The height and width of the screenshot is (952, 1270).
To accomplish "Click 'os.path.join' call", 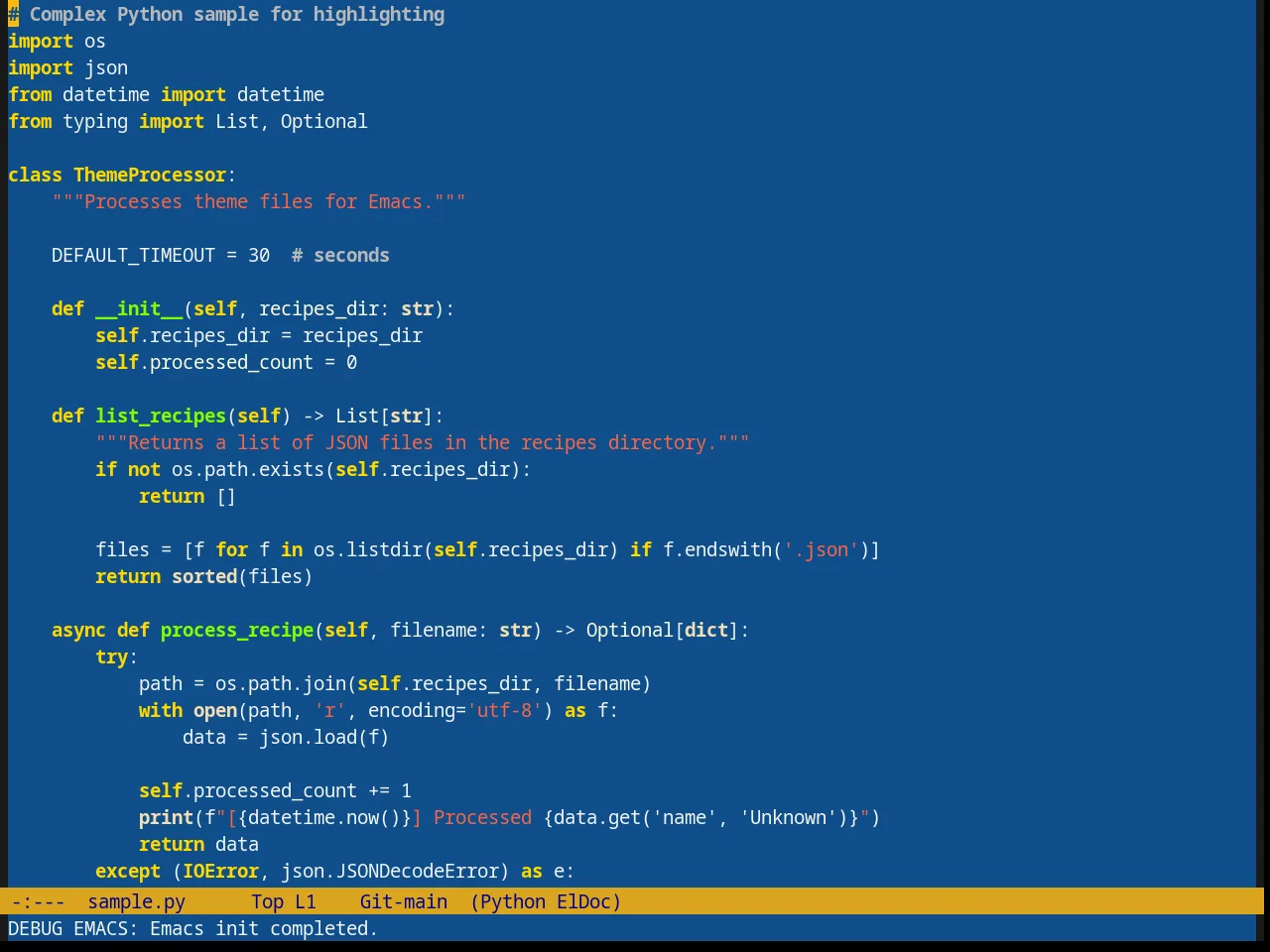I will [281, 683].
